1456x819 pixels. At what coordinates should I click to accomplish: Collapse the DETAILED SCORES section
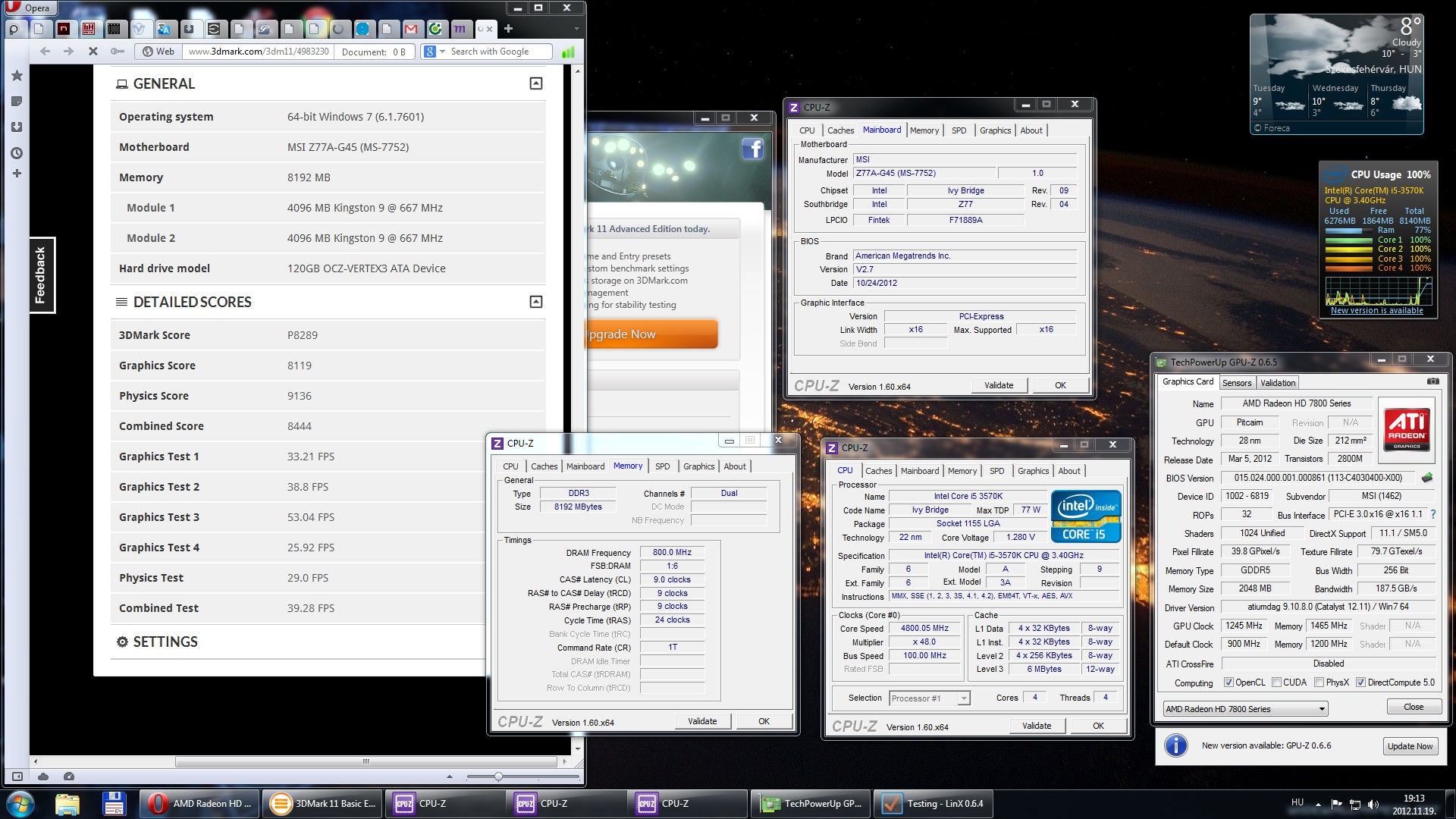coord(535,302)
